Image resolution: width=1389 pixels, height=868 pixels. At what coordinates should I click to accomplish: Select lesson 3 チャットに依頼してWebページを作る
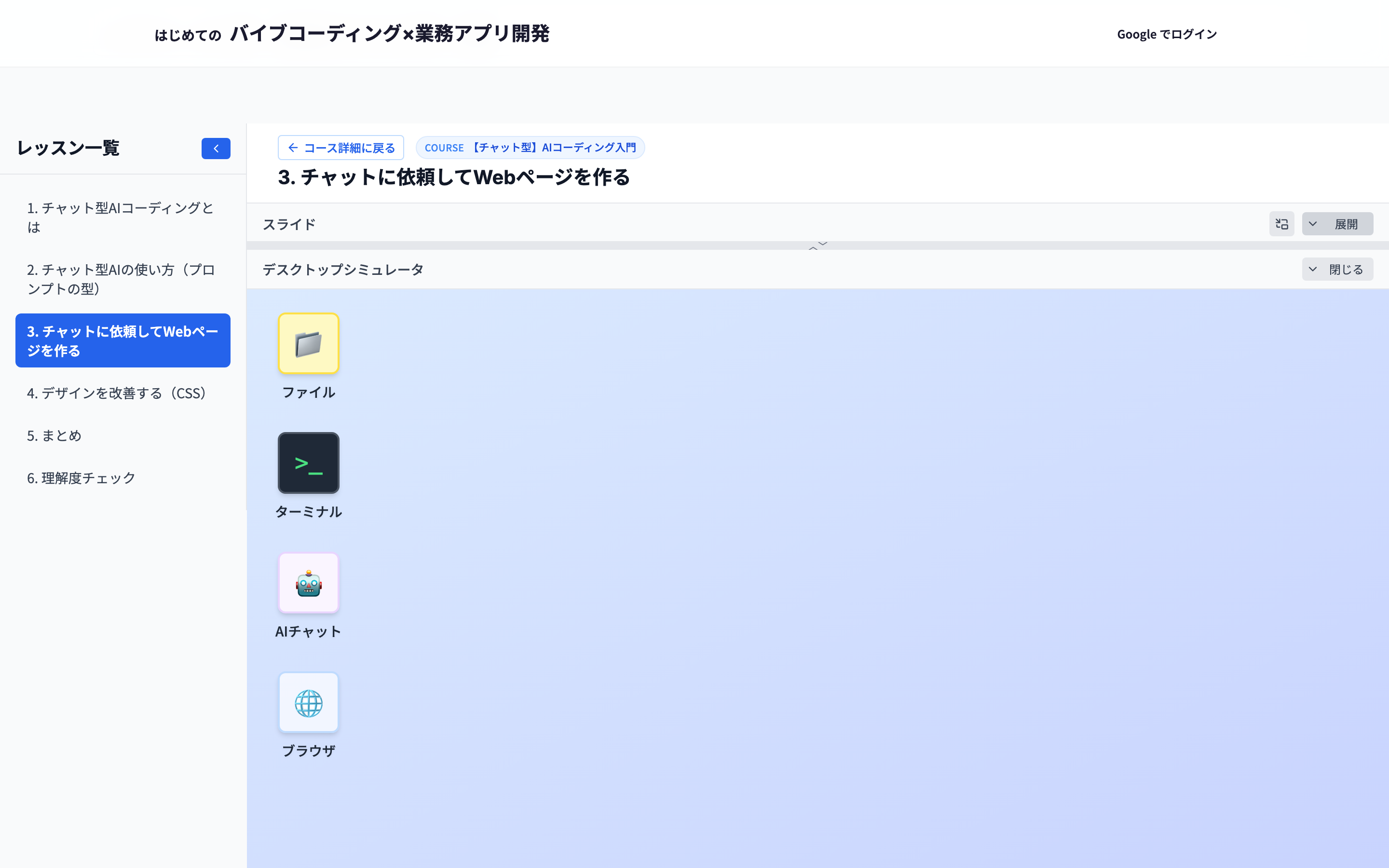coord(123,340)
